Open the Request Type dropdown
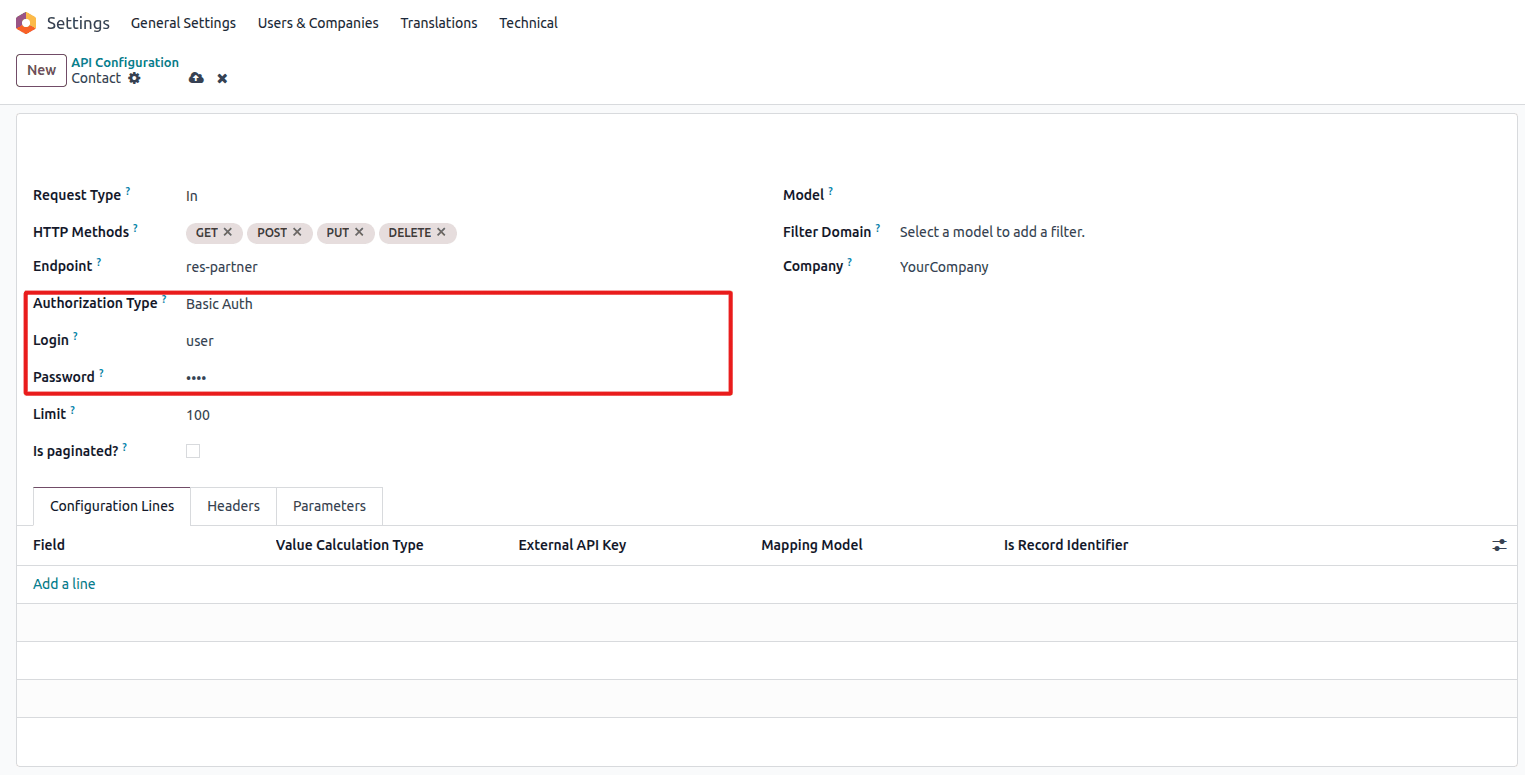The image size is (1525, 775). (x=450, y=196)
